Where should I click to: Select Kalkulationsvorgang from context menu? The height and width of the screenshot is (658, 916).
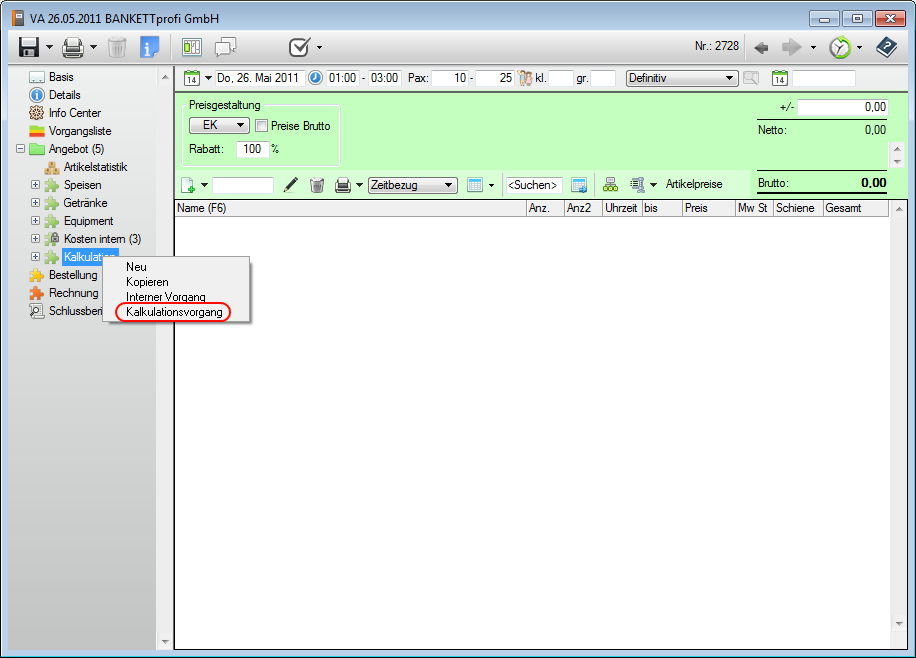pyautogui.click(x=174, y=312)
